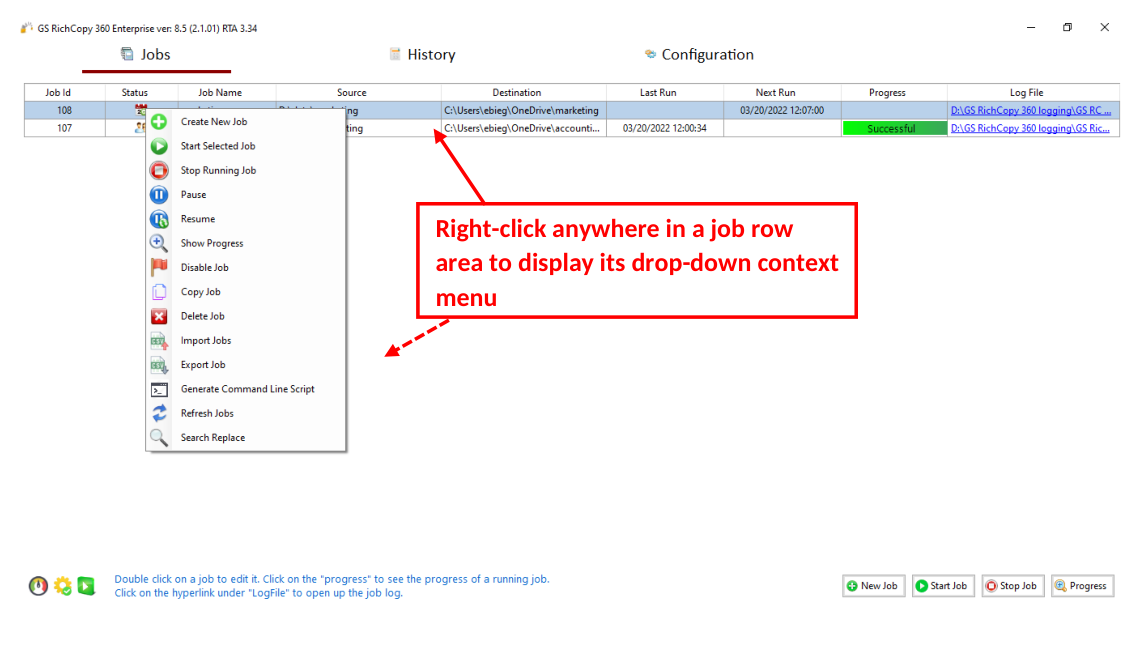The height and width of the screenshot is (660, 1144).
Task: Click the Start Job button
Action: click(x=943, y=586)
